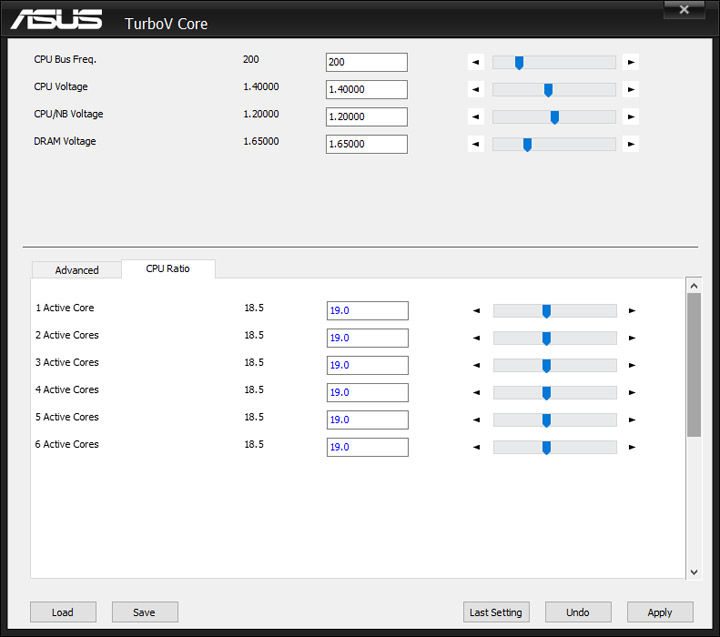Viewport: 720px width, 637px height.
Task: Lower the 5 Active Cores ratio arrow
Action: [477, 419]
